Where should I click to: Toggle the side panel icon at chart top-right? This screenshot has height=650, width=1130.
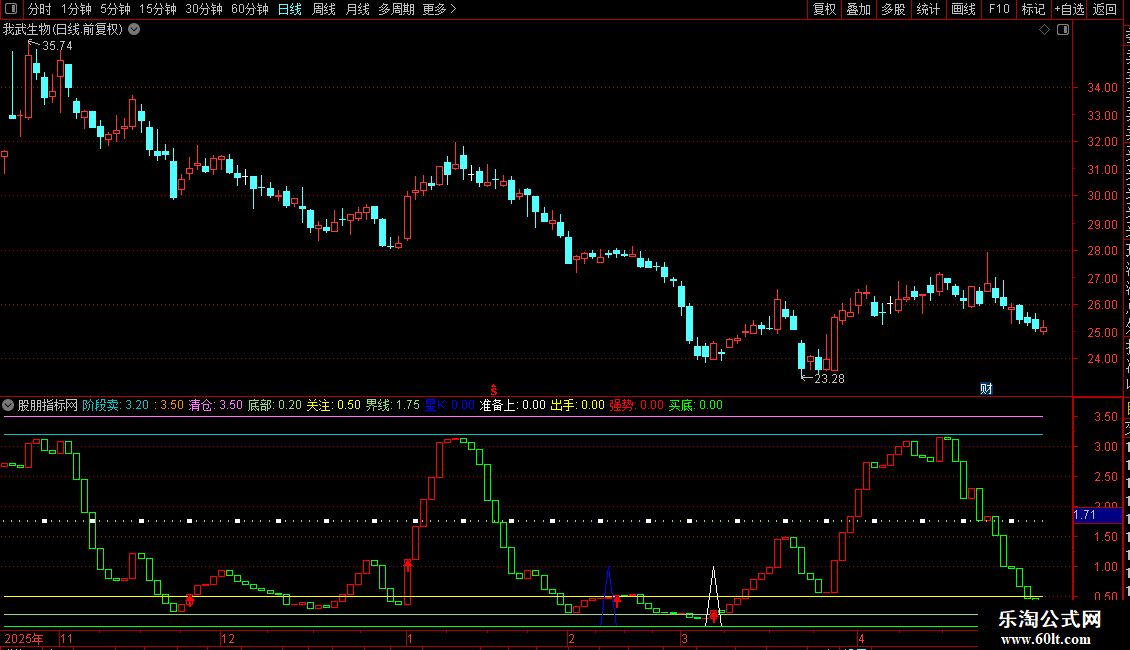pyautogui.click(x=1063, y=30)
